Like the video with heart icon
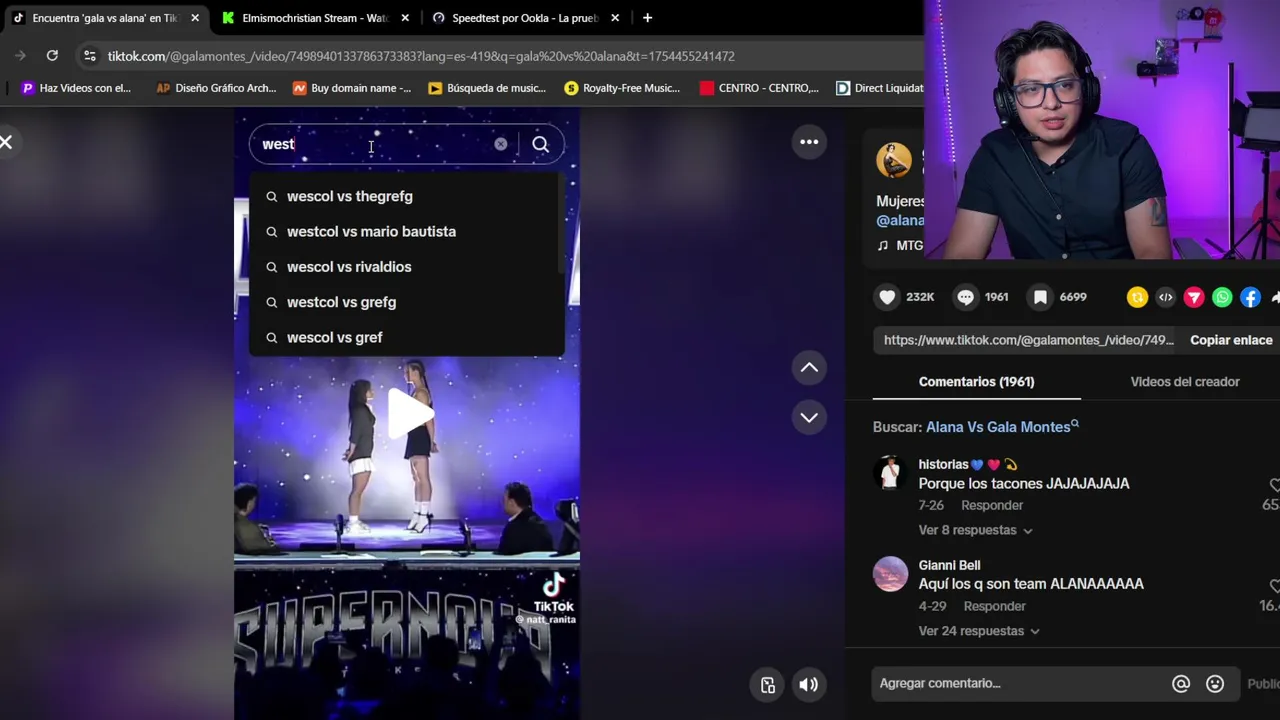Image resolution: width=1280 pixels, height=720 pixels. (x=887, y=297)
